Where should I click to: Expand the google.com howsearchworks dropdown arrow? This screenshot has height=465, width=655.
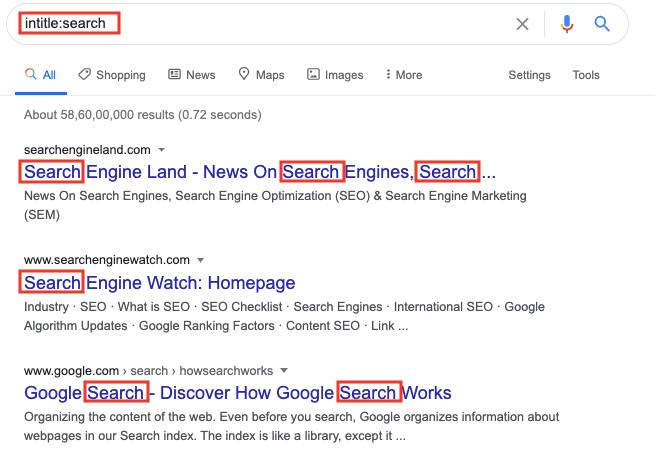pyautogui.click(x=284, y=370)
